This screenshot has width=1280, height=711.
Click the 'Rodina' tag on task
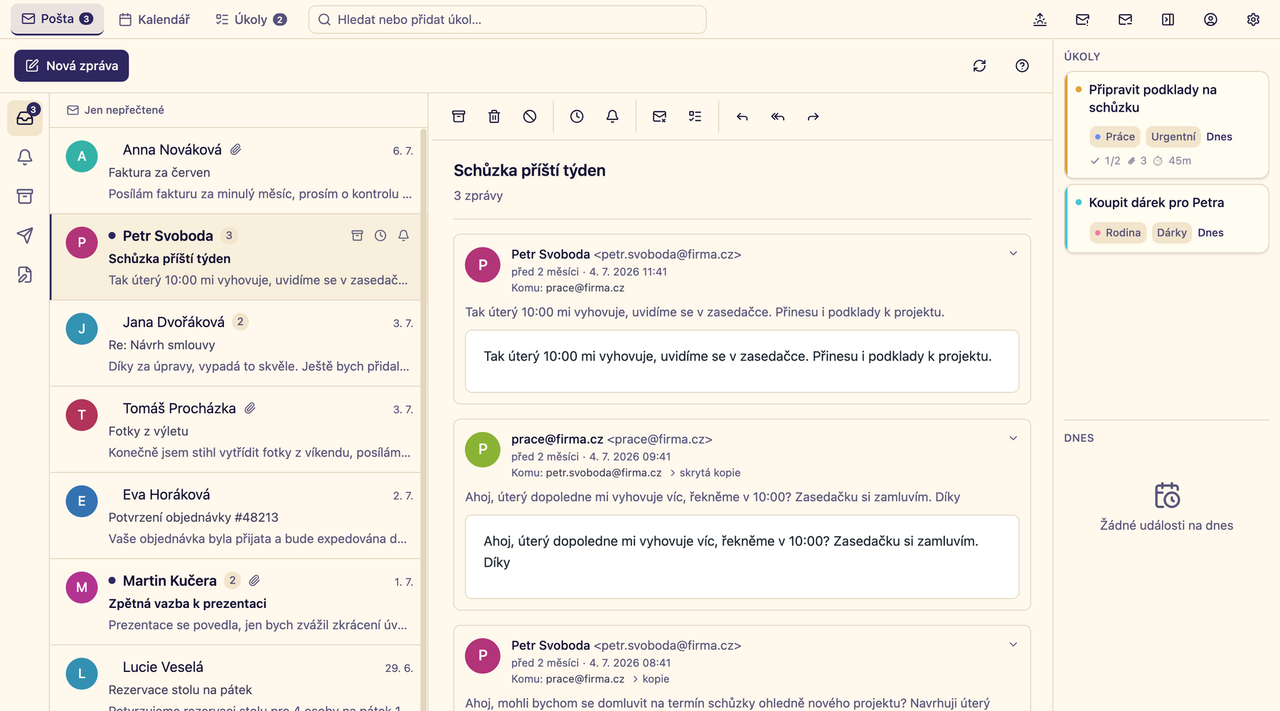tap(1118, 233)
